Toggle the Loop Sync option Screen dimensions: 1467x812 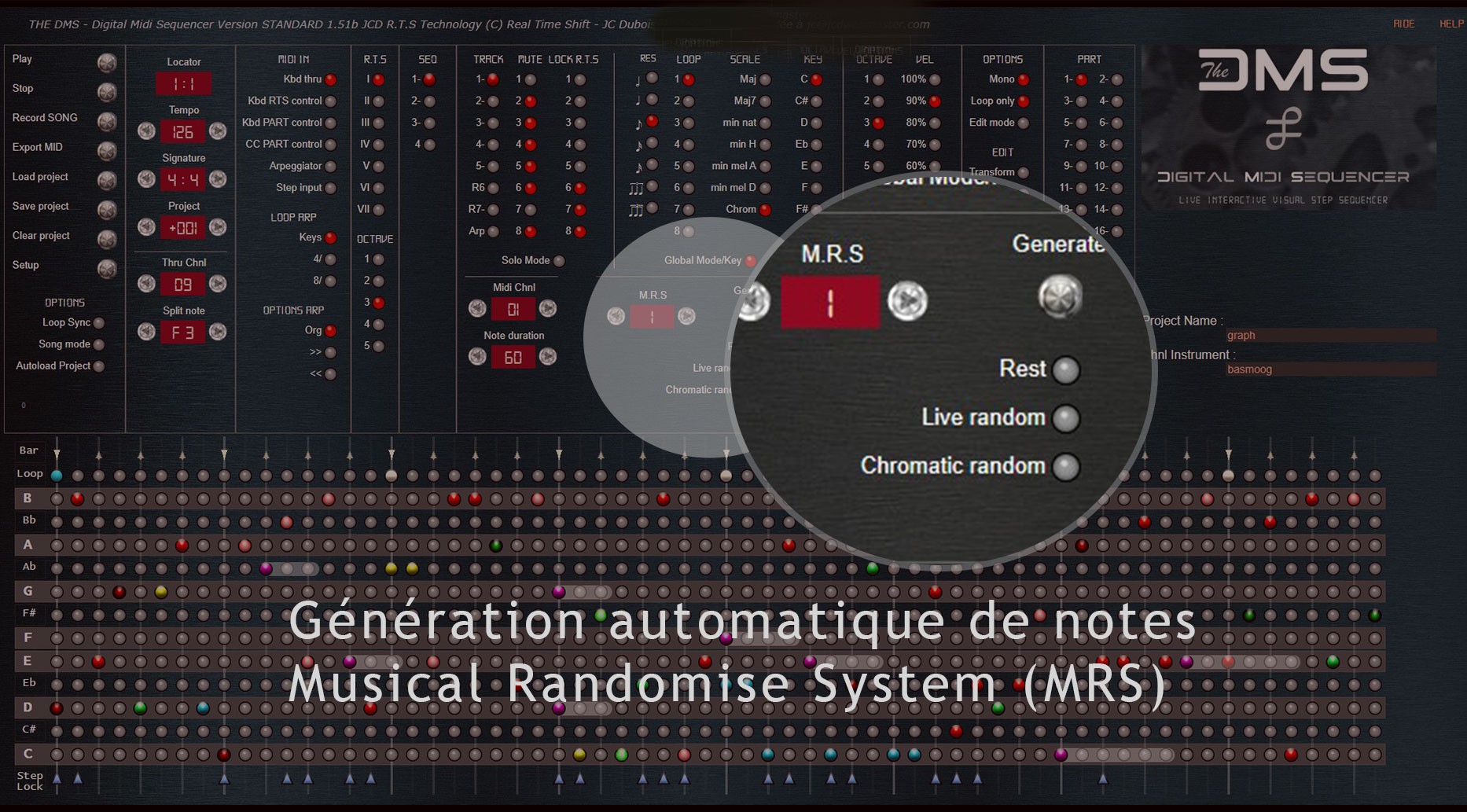pyautogui.click(x=99, y=323)
